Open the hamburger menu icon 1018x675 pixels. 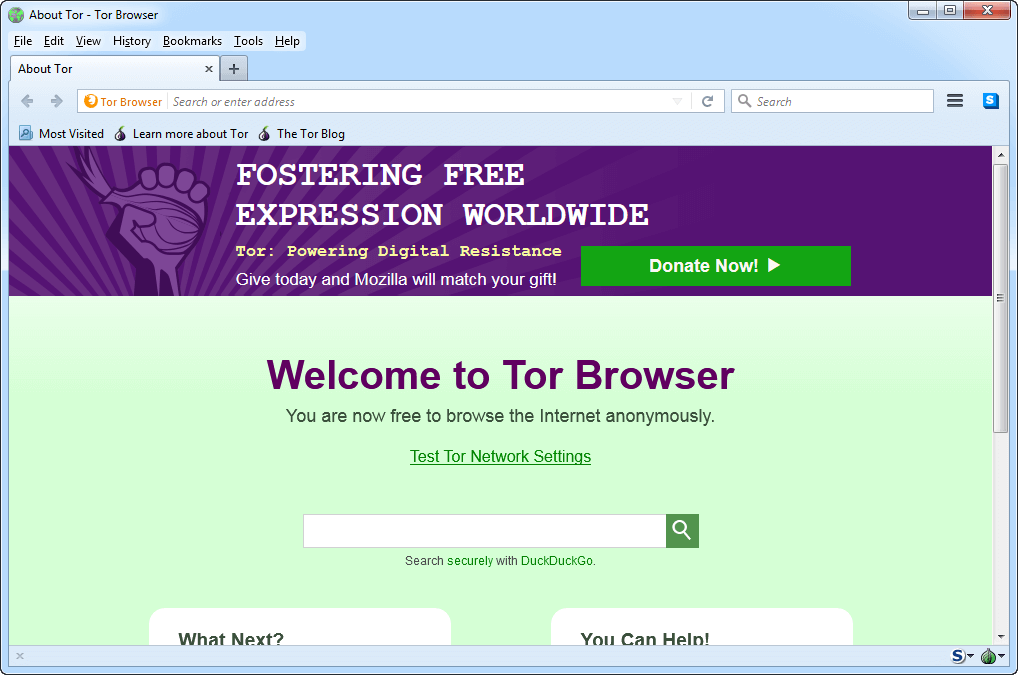click(954, 101)
